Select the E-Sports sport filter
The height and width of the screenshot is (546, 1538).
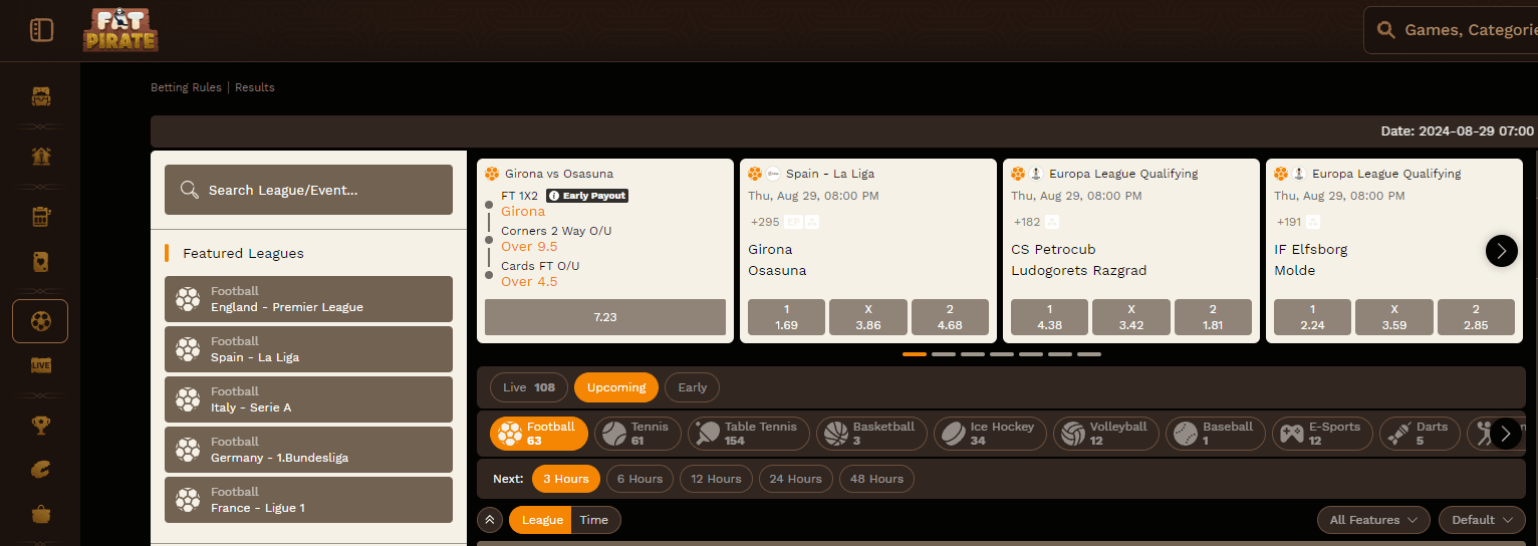[1322, 433]
